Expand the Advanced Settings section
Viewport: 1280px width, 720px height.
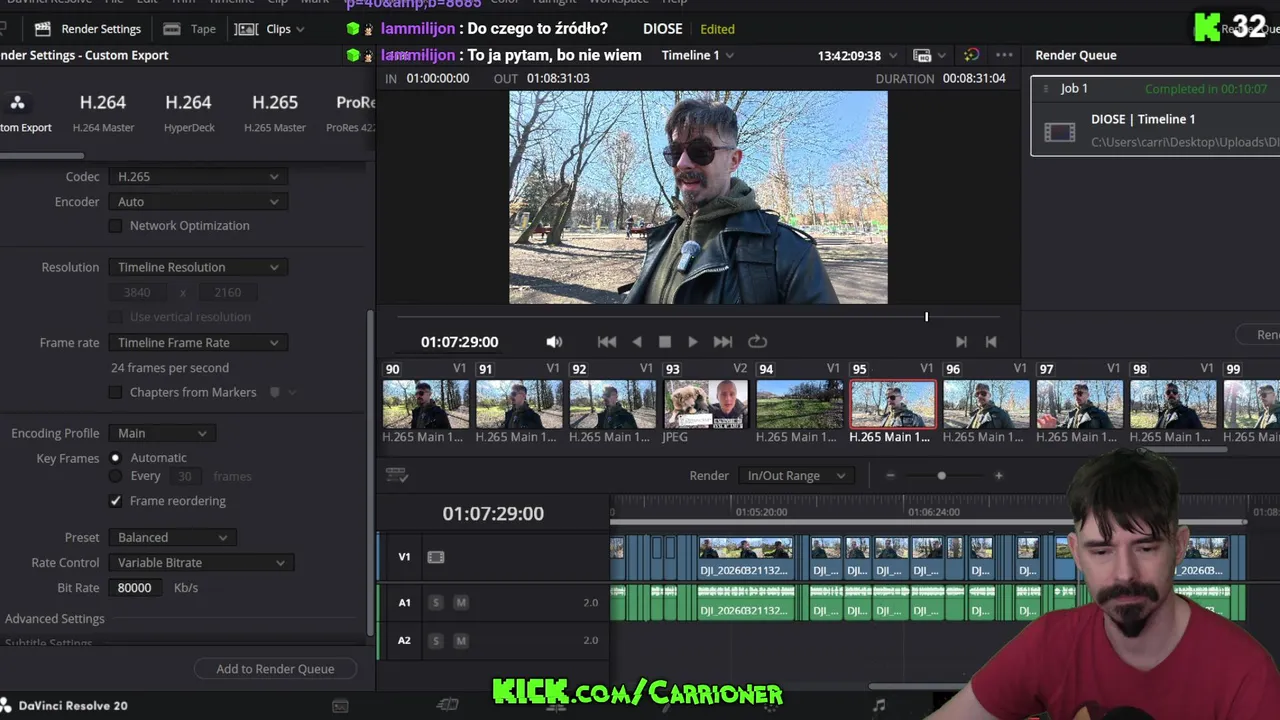(55, 619)
